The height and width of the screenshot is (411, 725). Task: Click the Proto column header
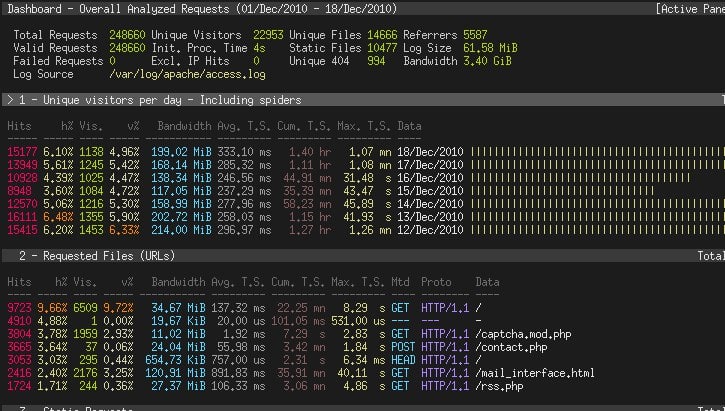(x=436, y=282)
